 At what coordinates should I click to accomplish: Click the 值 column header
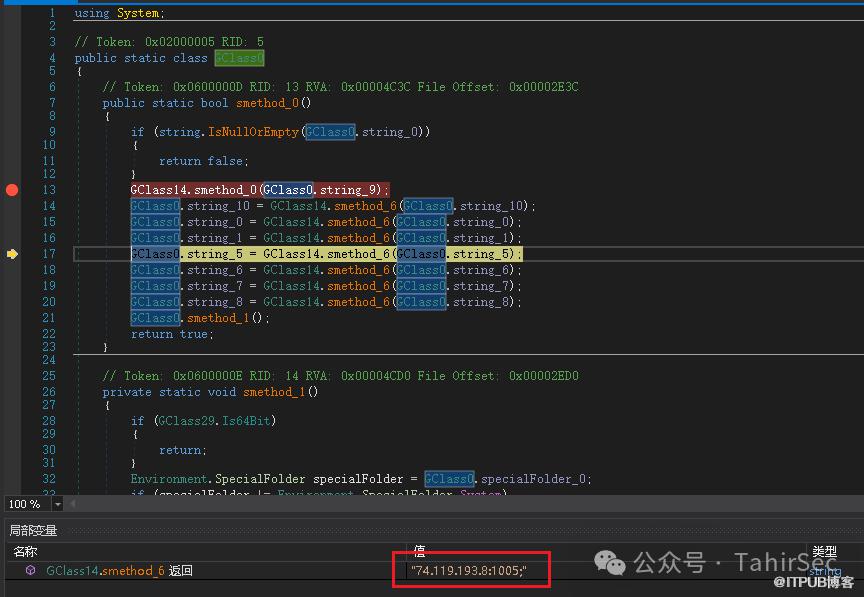[x=420, y=551]
